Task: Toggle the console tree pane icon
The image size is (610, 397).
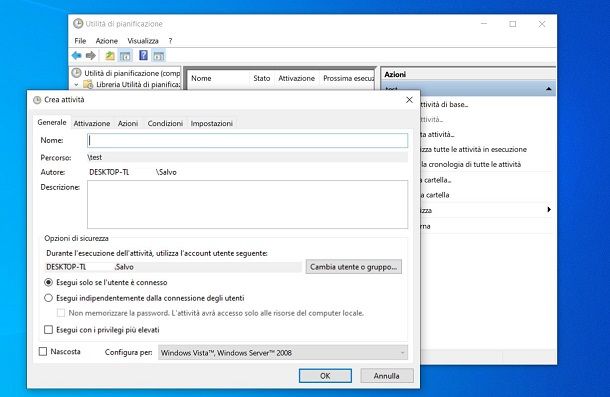Action: coord(125,56)
